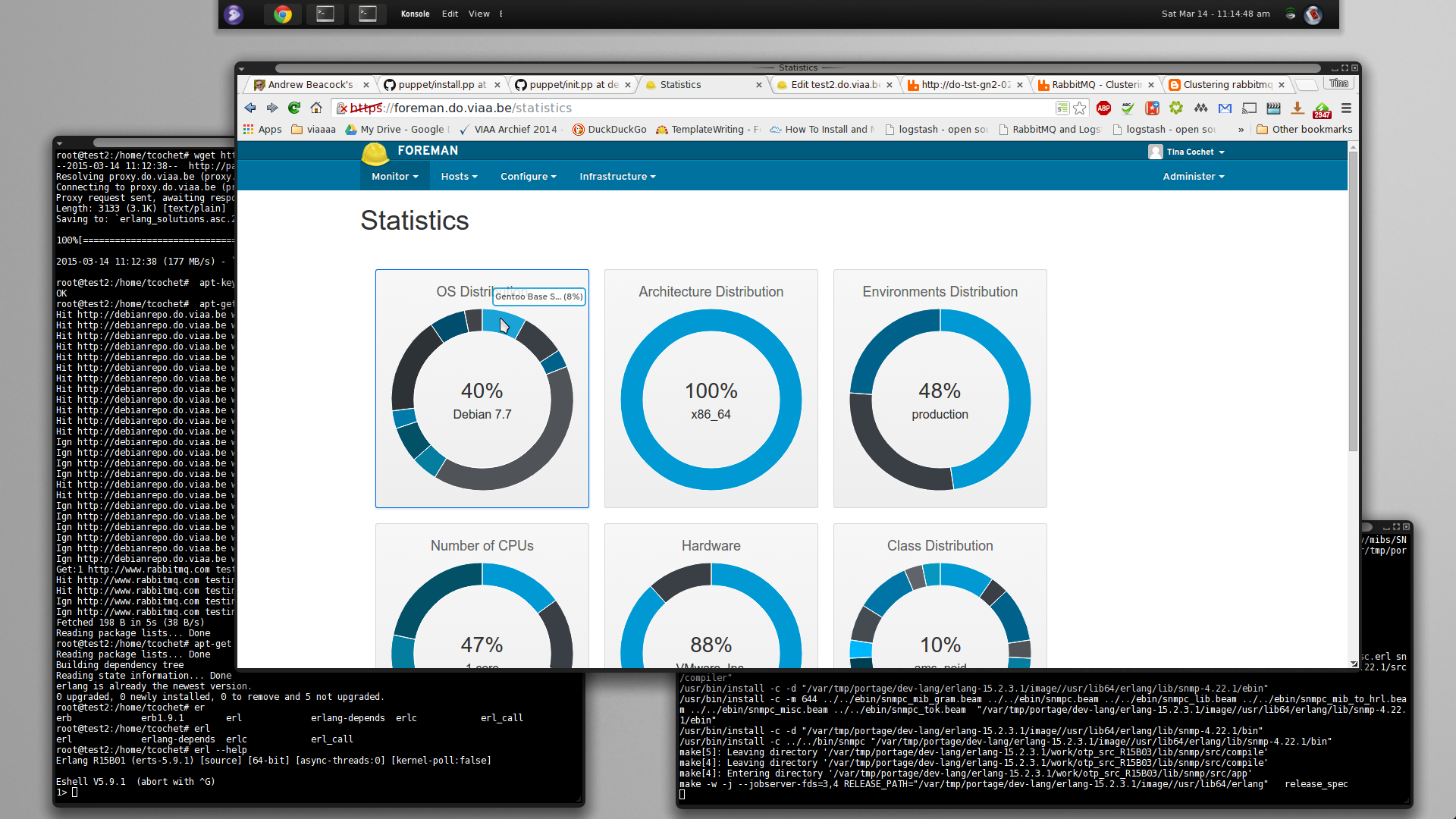Open How To Install bookmark
Screen dimensions: 1456x819
point(822,130)
